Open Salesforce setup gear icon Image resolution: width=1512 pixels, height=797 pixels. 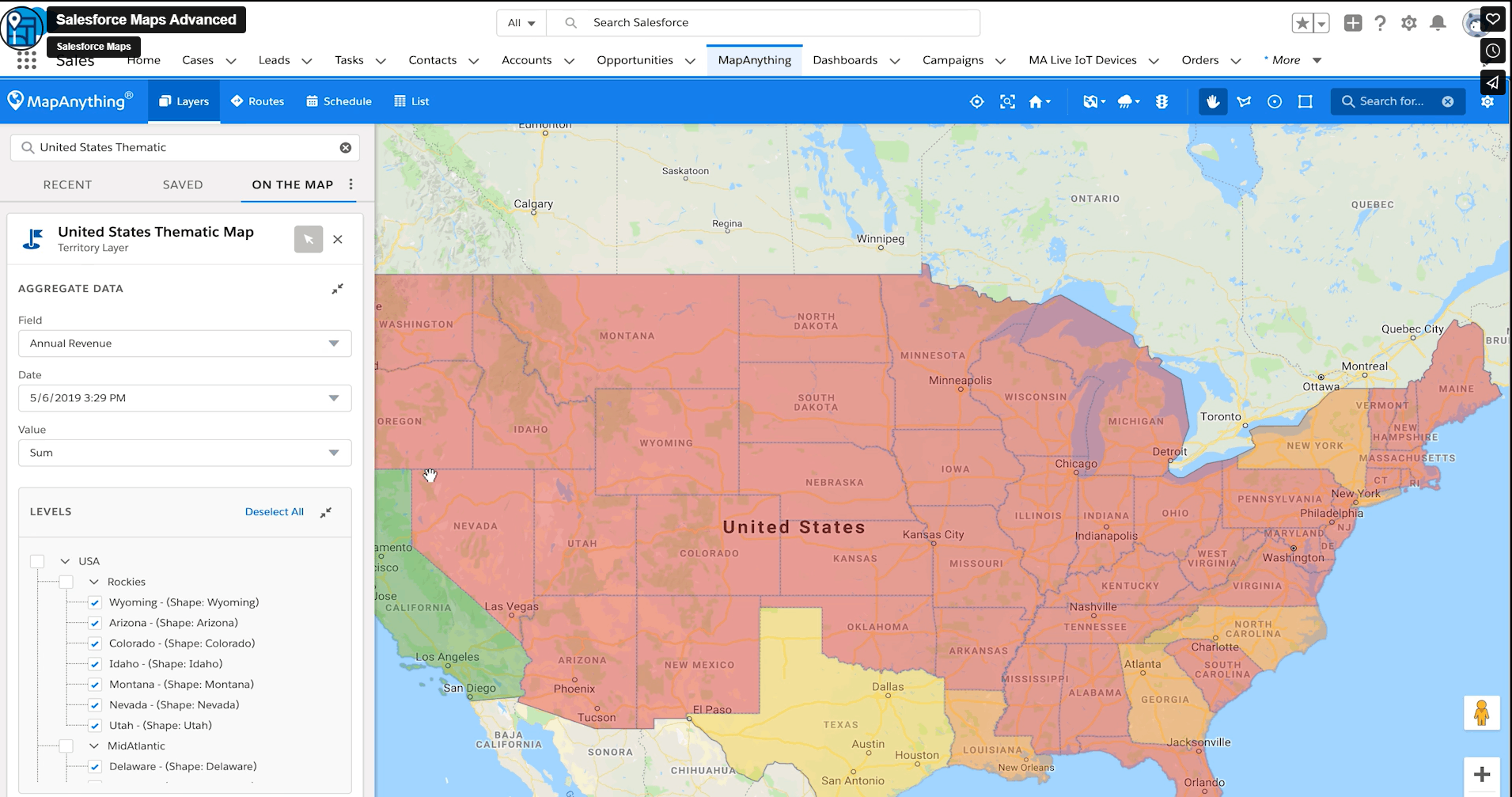(x=1409, y=23)
